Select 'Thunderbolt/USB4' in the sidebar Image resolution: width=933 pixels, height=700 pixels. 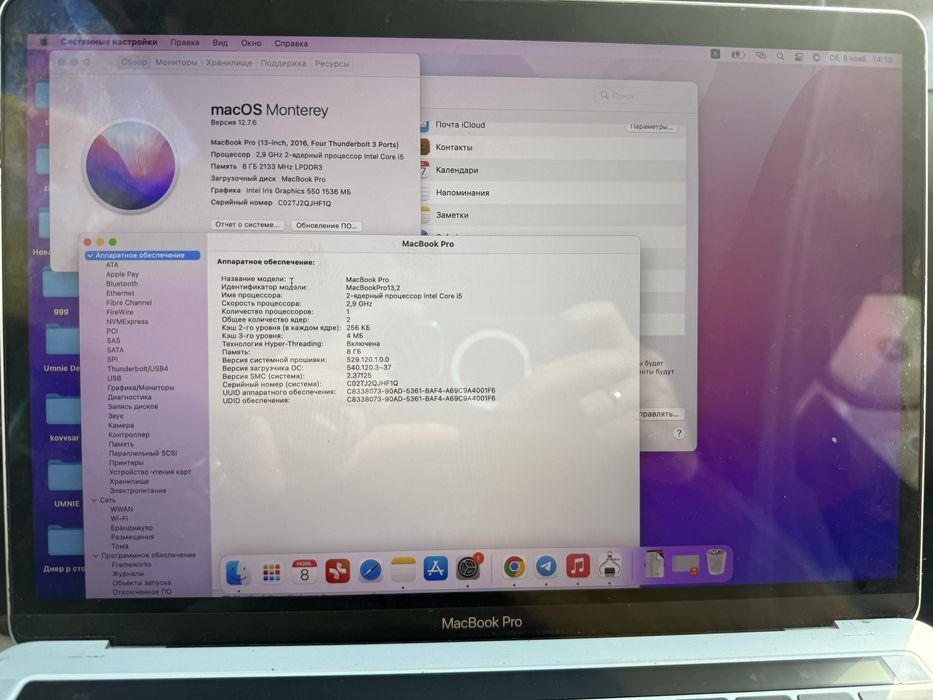coord(137,368)
